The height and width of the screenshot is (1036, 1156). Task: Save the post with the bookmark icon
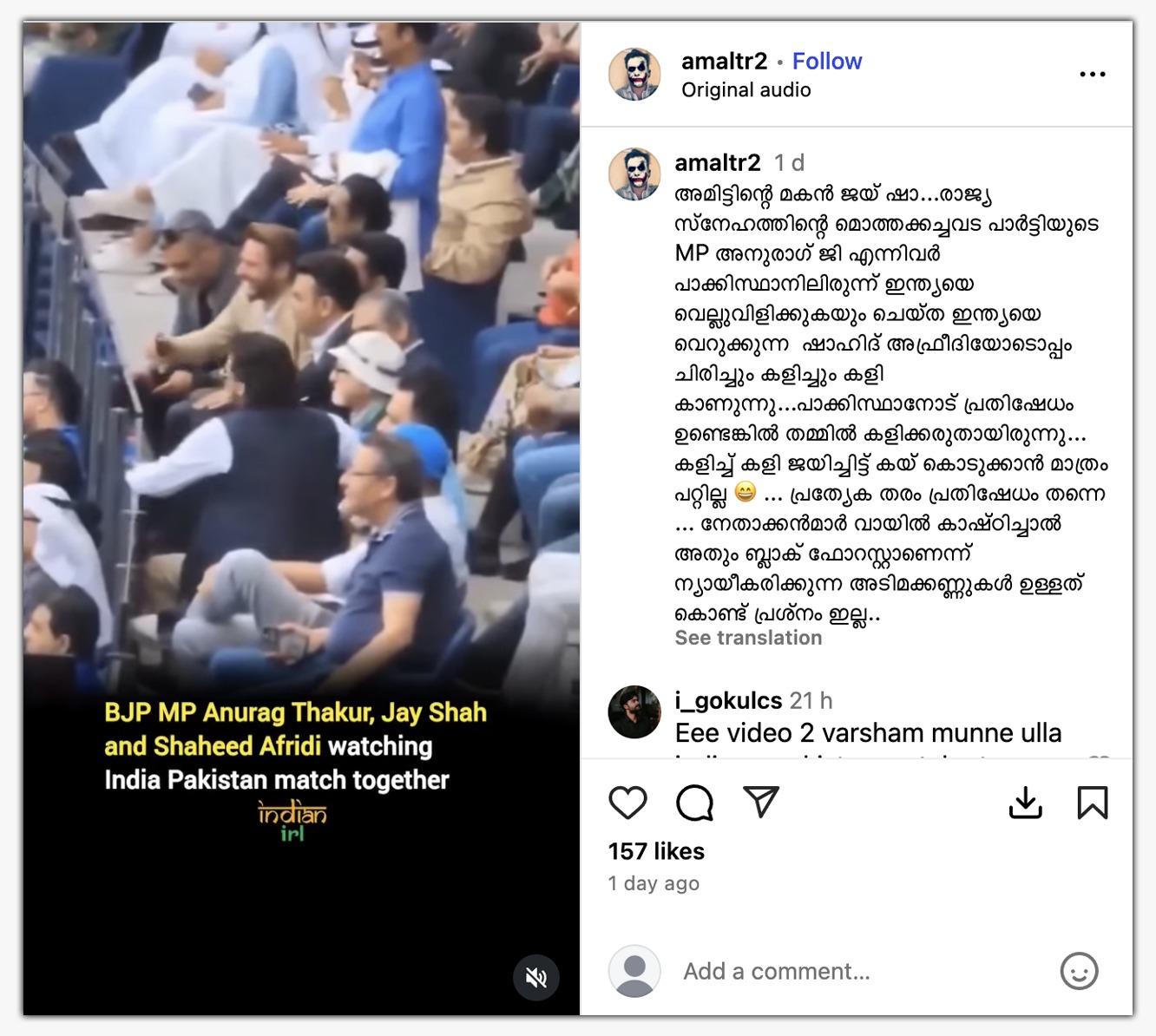point(1092,803)
